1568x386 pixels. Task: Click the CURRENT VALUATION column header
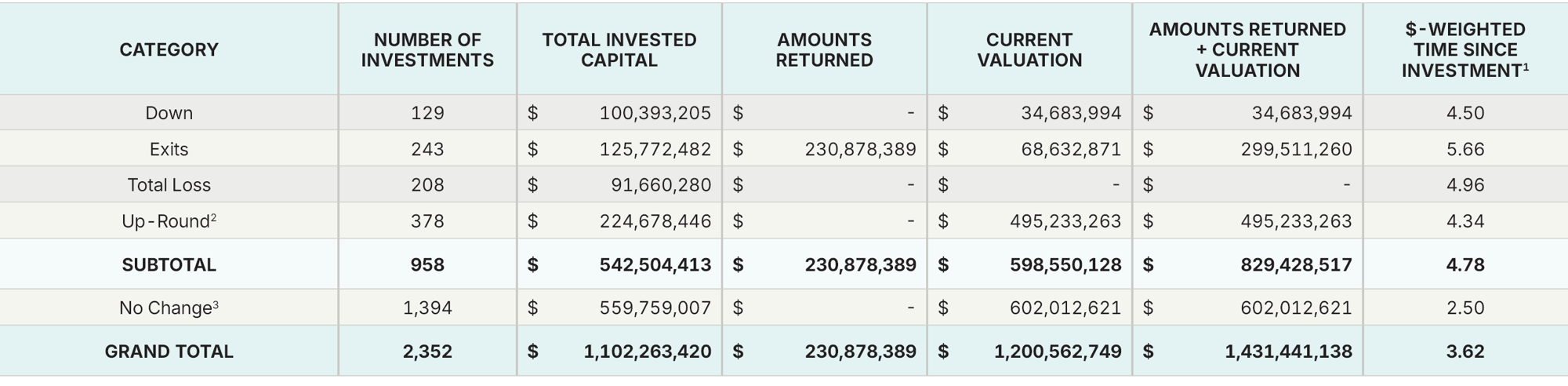pyautogui.click(x=1029, y=49)
